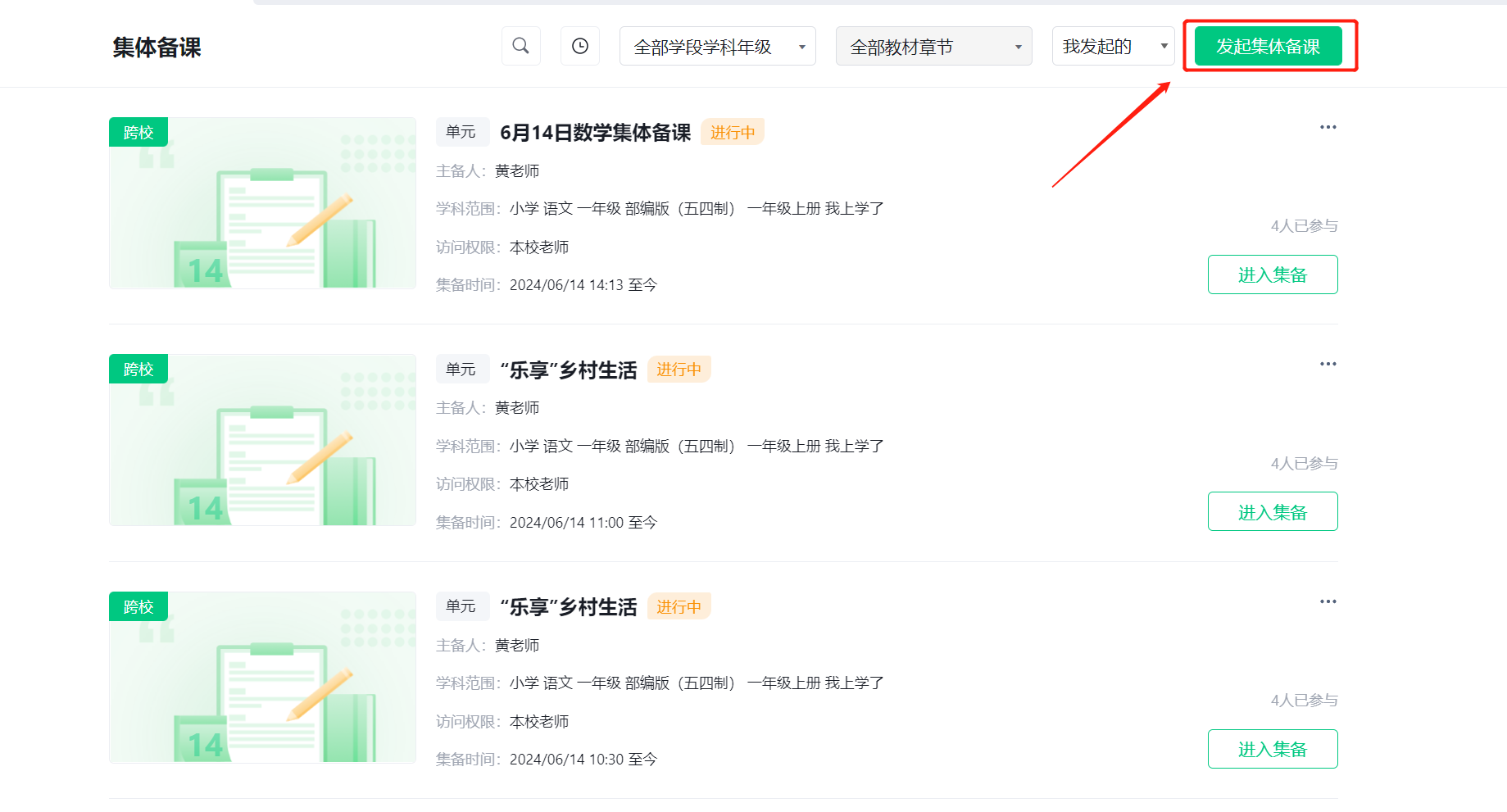Click 进入集备 for 6月14日数学集体备课
The image size is (1507, 812).
1273,274
